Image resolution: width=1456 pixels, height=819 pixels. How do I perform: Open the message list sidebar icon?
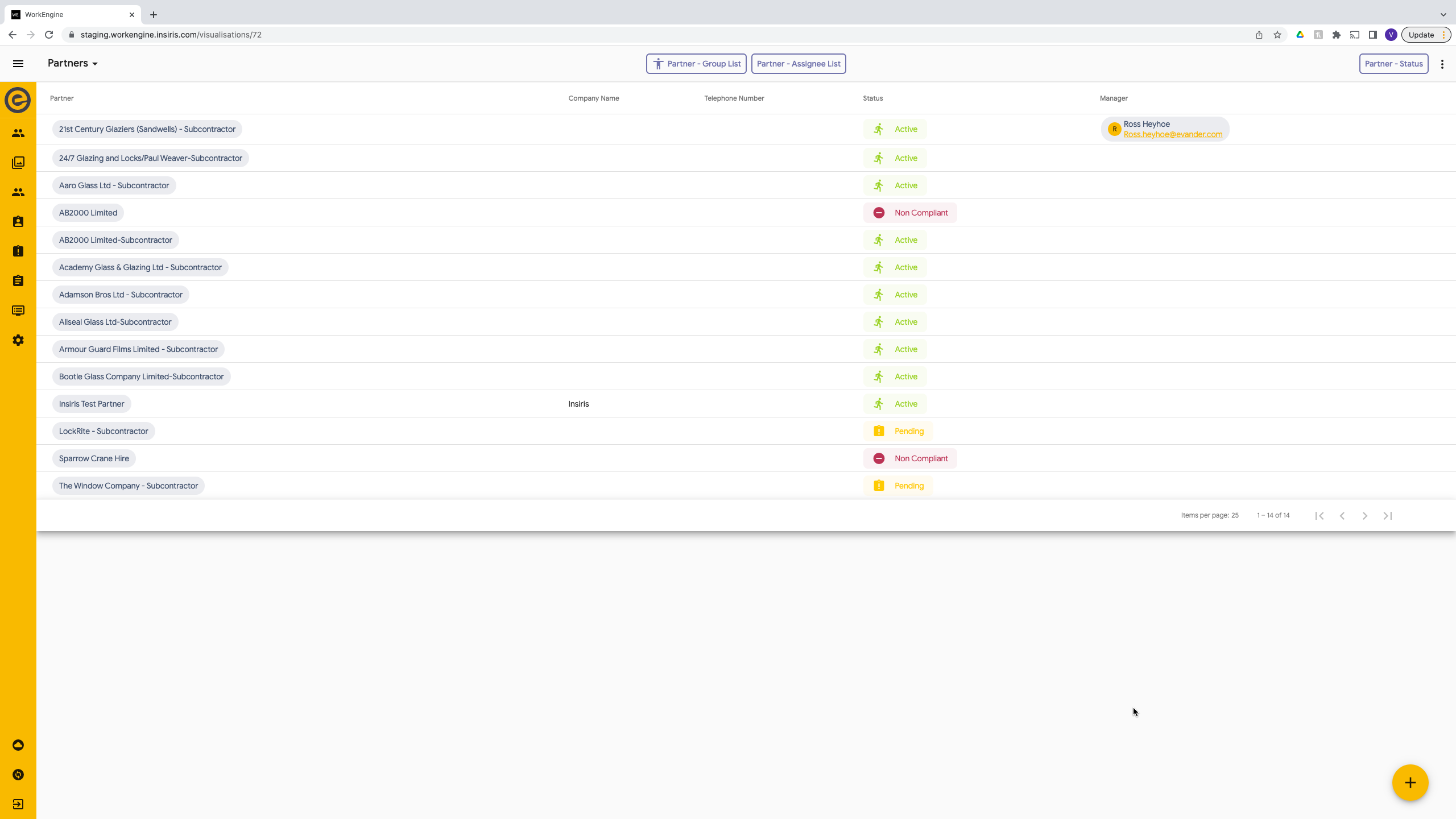pos(18,311)
